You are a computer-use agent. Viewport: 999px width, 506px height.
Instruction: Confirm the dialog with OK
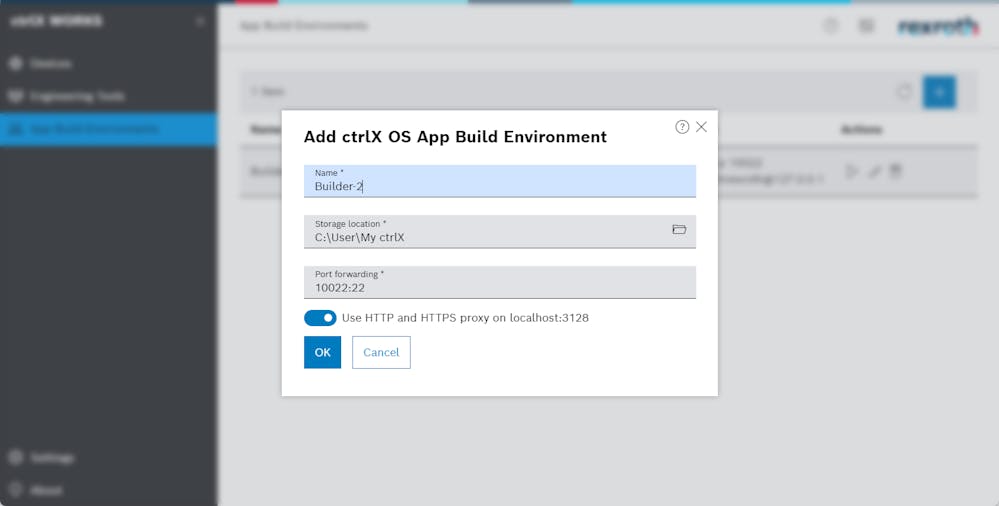point(322,352)
